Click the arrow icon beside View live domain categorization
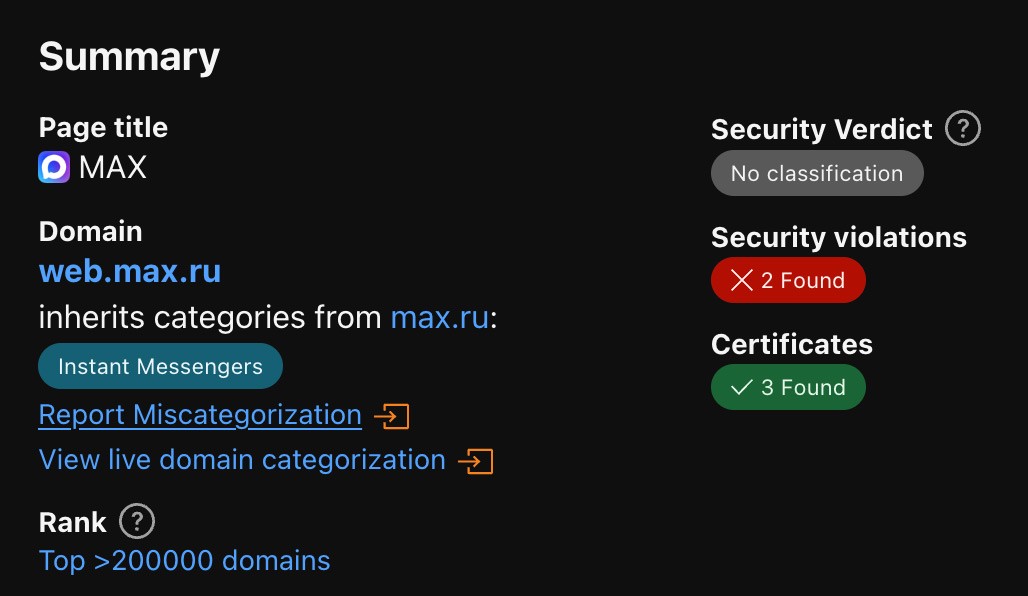Viewport: 1028px width, 596px height. click(x=475, y=461)
